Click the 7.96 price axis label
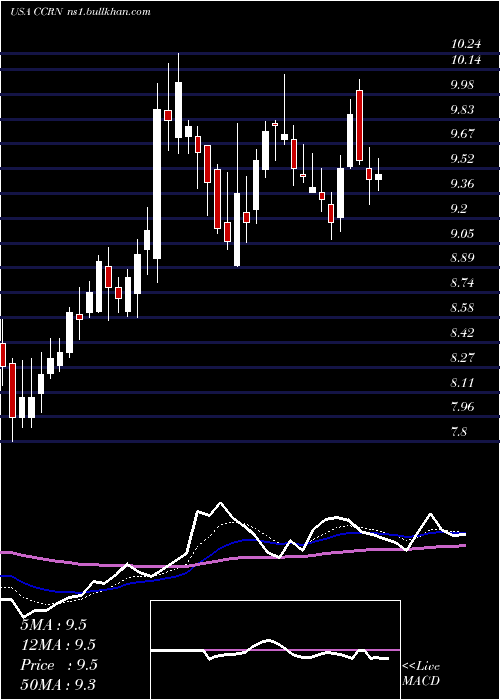500x700 pixels. (462, 407)
